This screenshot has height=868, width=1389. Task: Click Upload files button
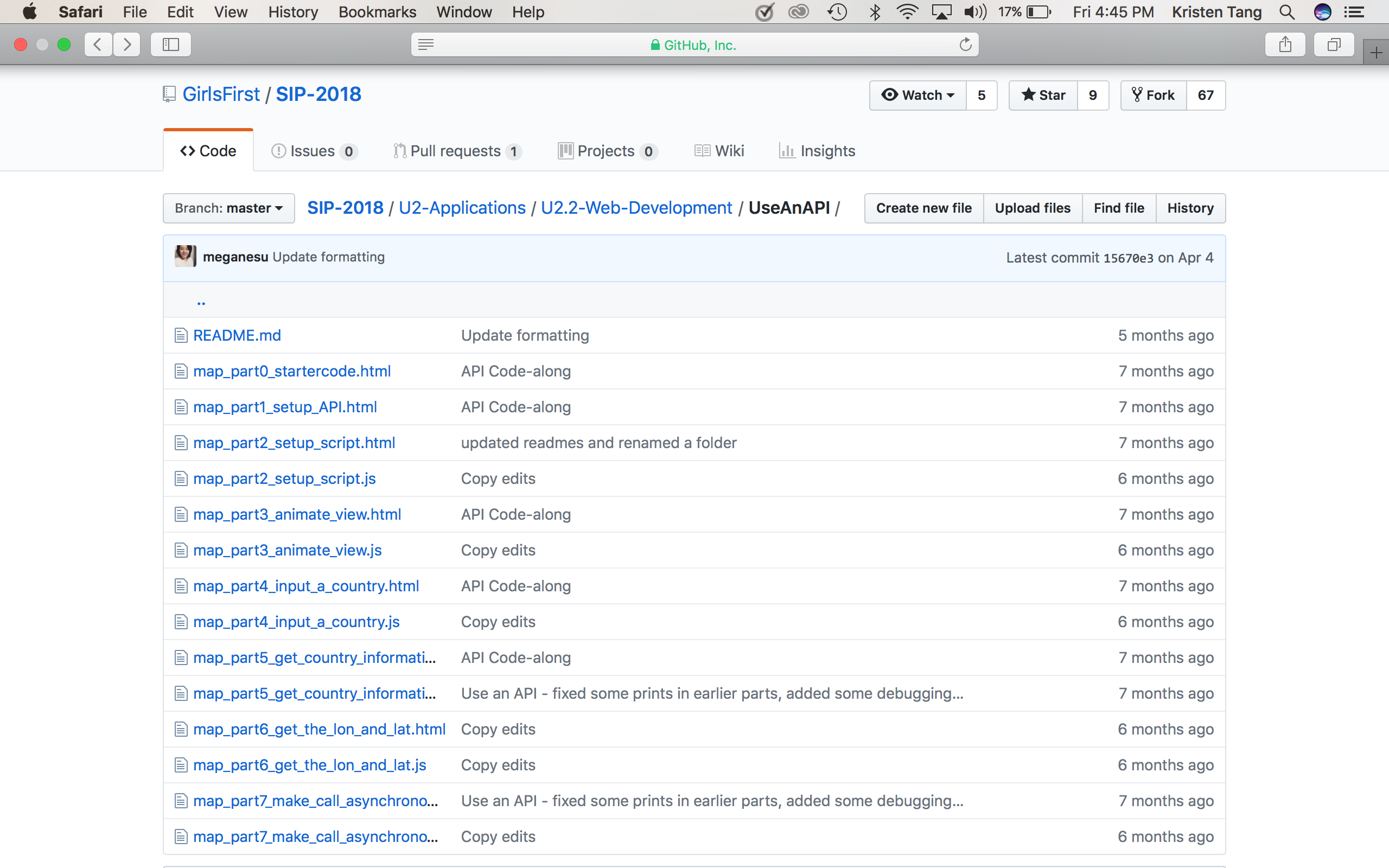coord(1033,208)
